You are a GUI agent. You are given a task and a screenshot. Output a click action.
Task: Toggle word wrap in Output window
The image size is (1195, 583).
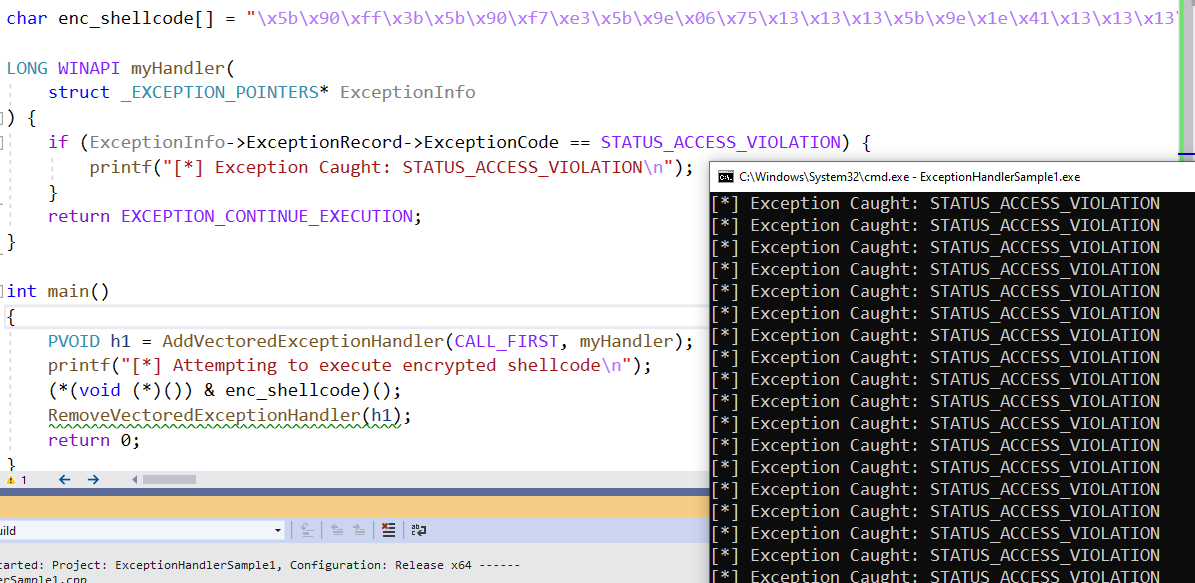(x=418, y=530)
